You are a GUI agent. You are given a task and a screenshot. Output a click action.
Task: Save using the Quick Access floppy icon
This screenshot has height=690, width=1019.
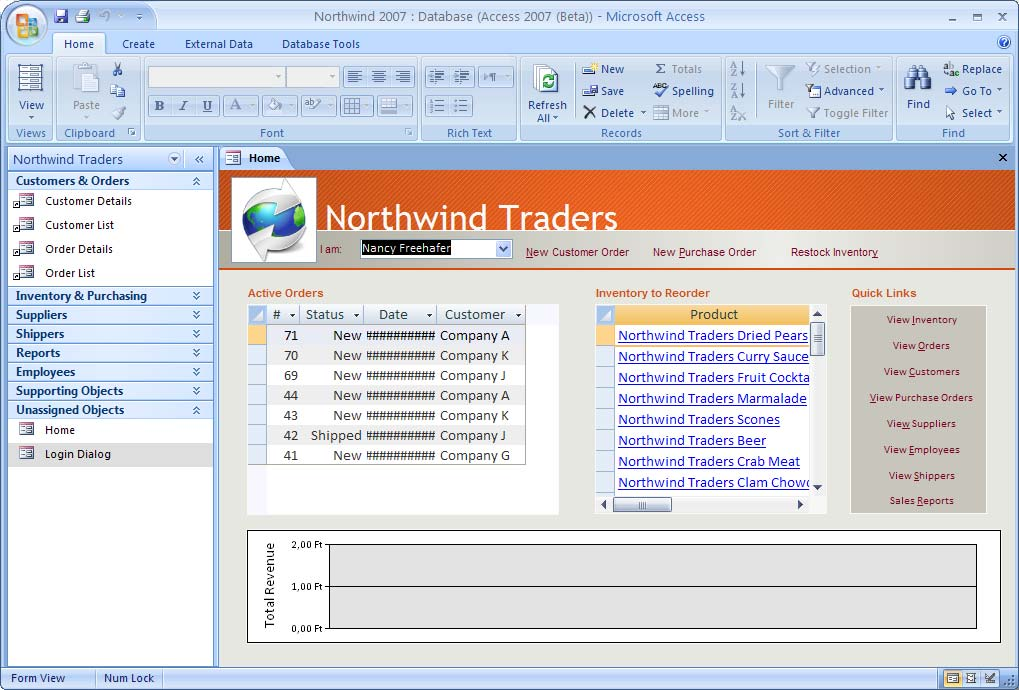[61, 16]
